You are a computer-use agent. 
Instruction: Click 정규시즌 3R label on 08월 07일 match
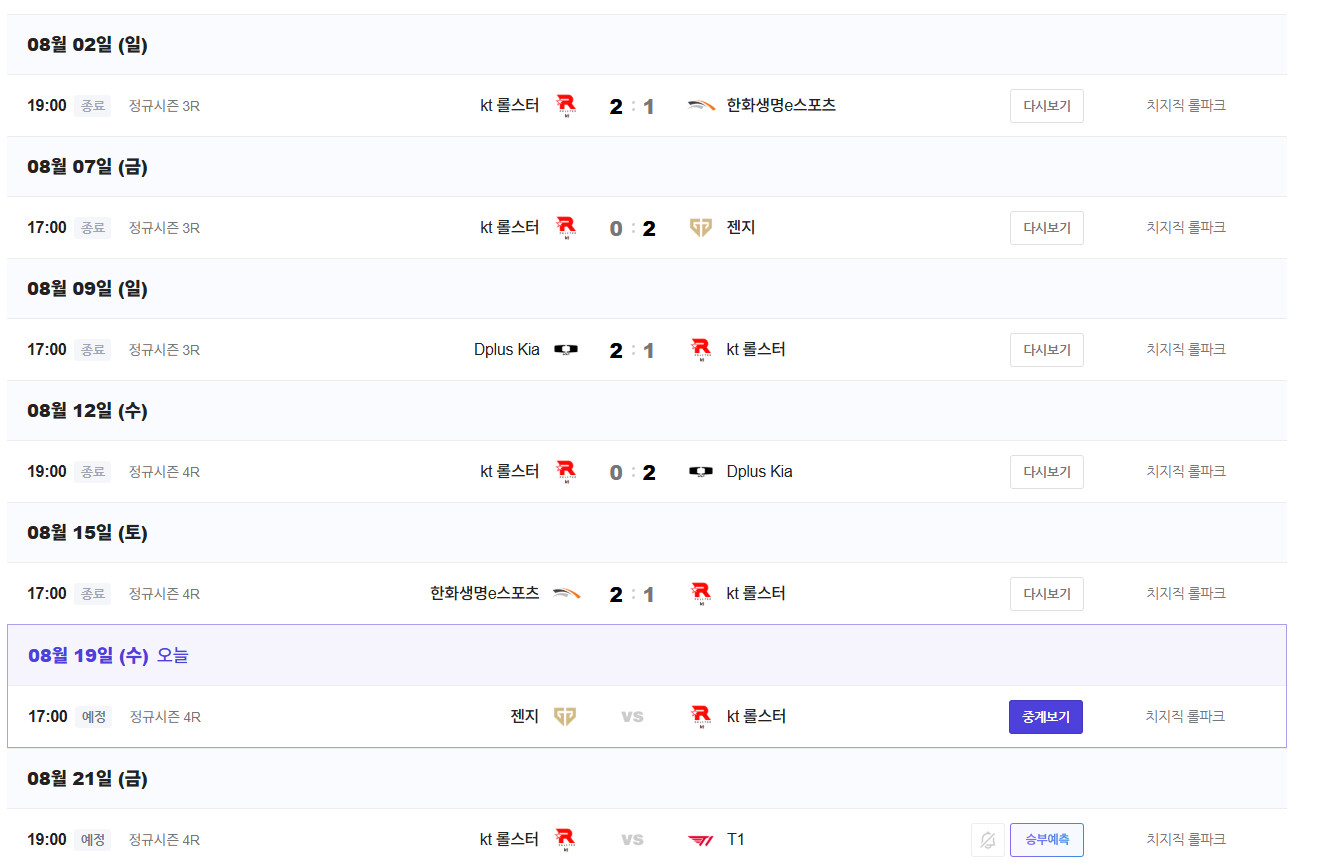pyautogui.click(x=164, y=228)
